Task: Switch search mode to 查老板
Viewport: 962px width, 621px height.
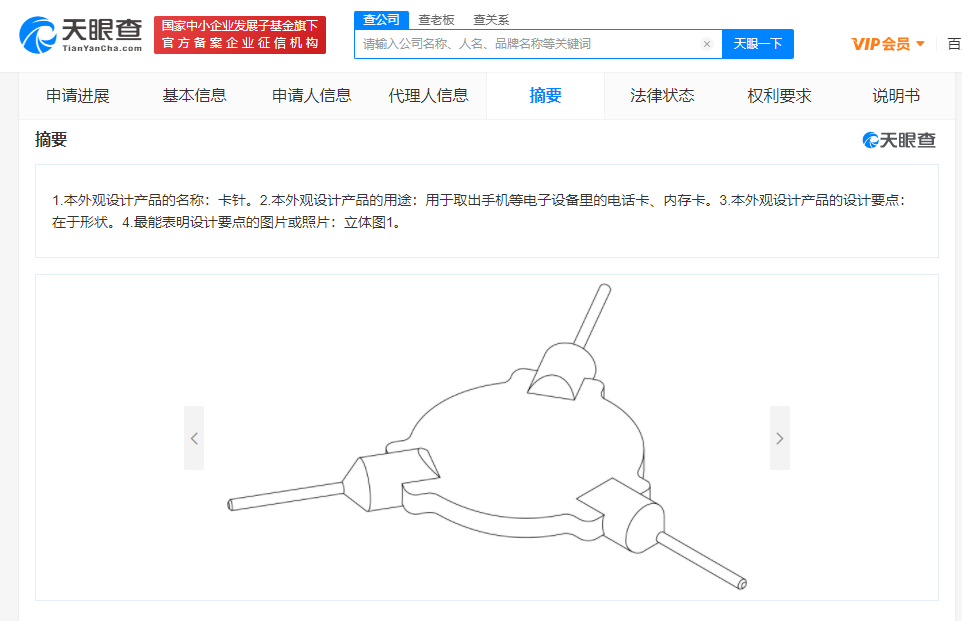Action: click(436, 20)
